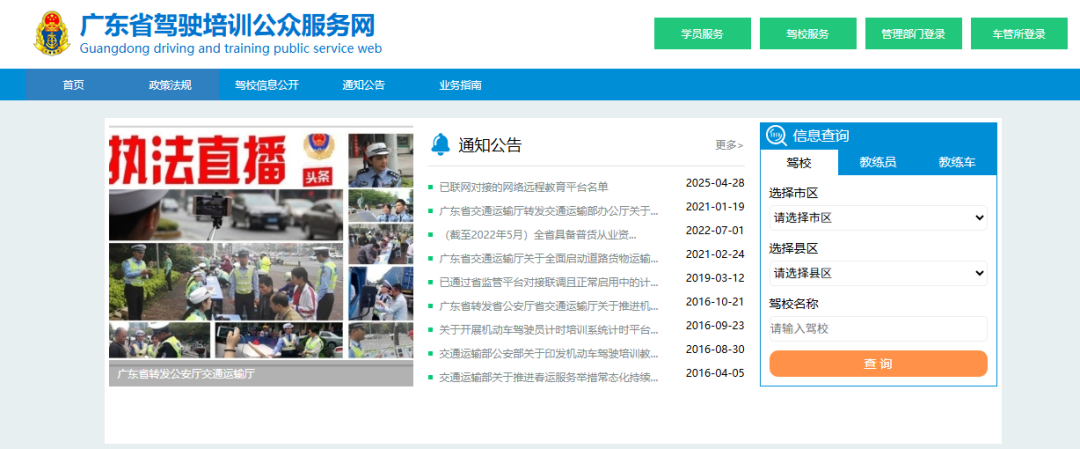
Task: Click the 驾校名称 input field
Action: click(878, 328)
